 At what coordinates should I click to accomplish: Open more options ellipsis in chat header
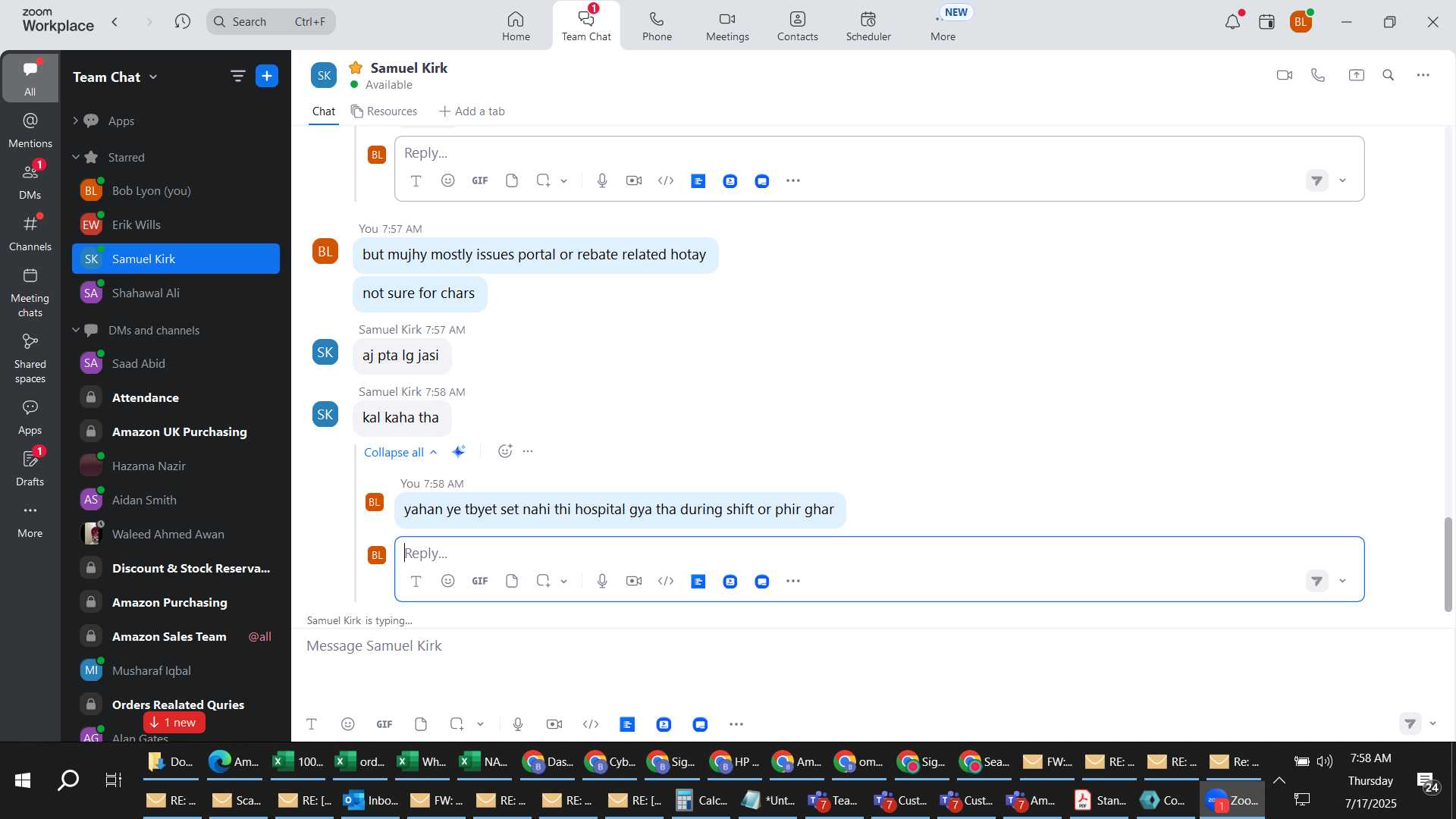(1423, 75)
